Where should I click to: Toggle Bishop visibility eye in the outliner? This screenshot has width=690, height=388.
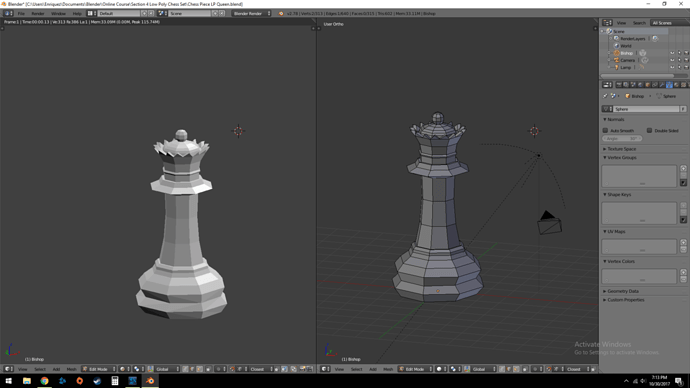[x=672, y=53]
